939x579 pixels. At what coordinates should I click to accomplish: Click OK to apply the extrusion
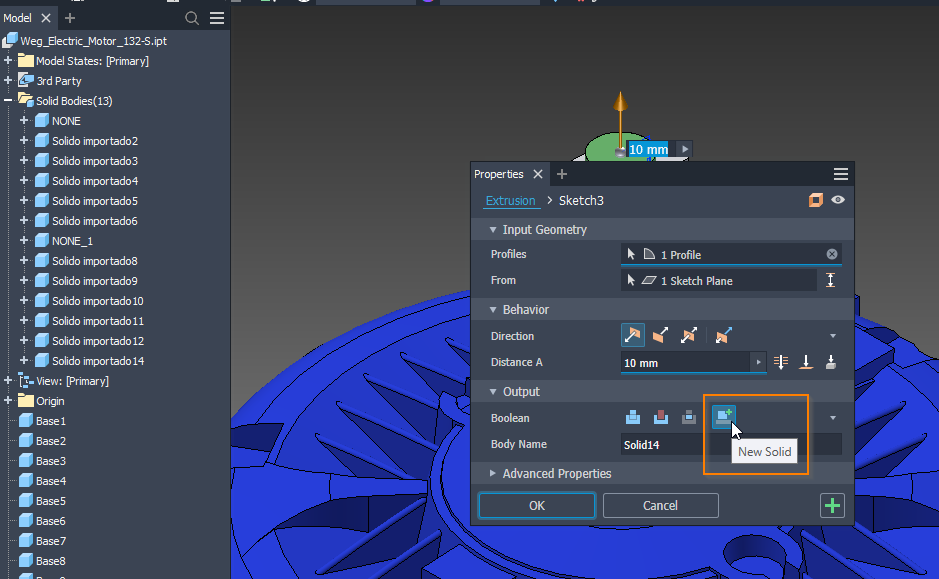(x=536, y=505)
